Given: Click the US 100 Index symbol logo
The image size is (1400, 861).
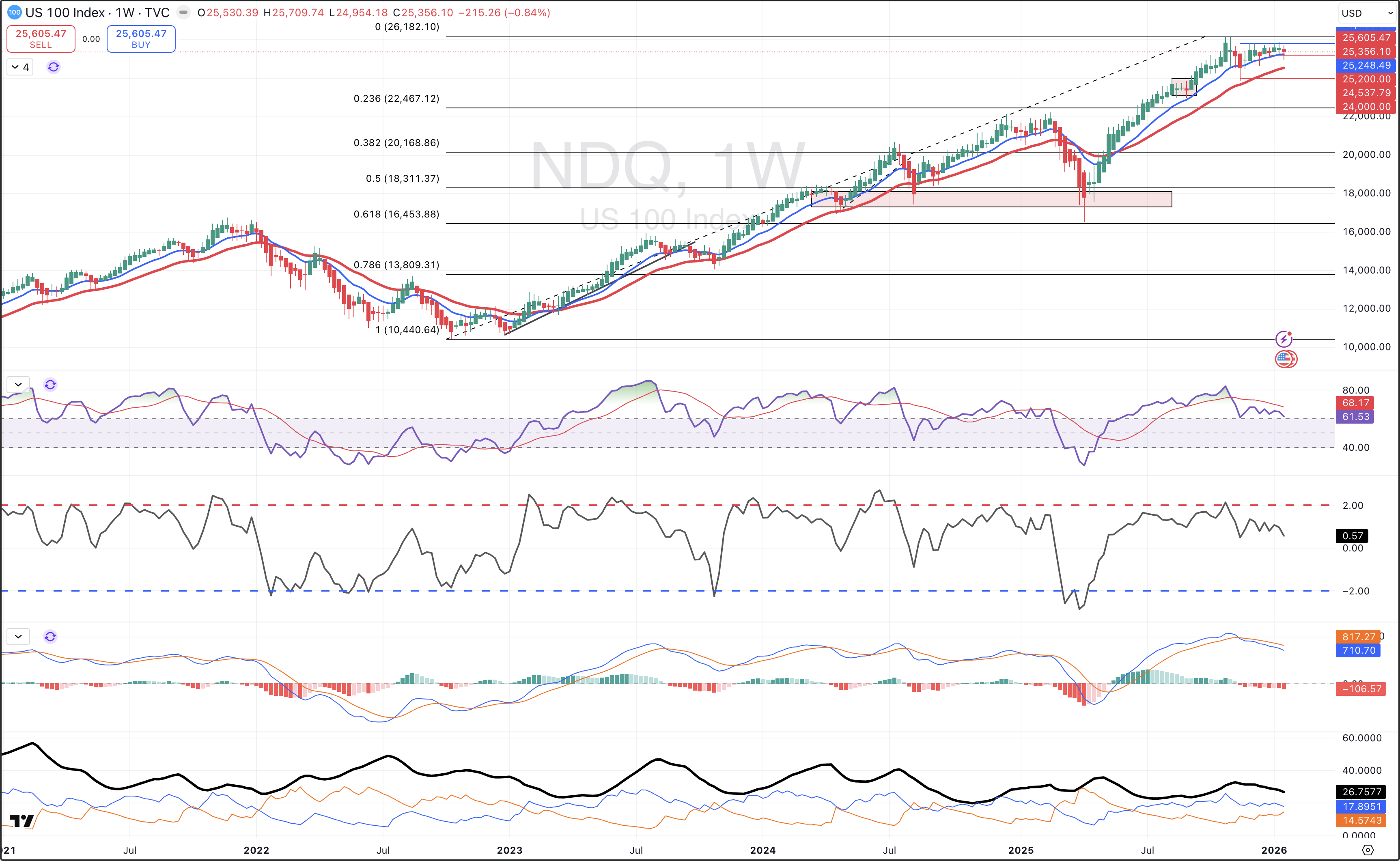Looking at the screenshot, I should (x=14, y=13).
